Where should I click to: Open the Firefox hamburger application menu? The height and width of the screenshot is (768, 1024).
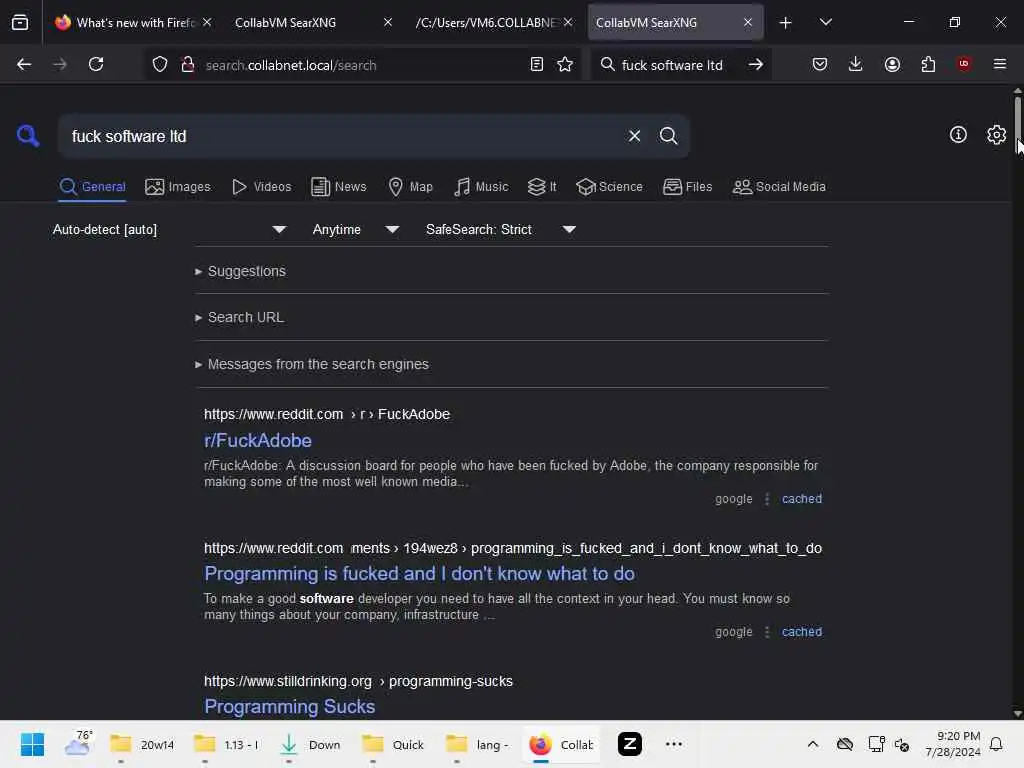tap(1000, 64)
